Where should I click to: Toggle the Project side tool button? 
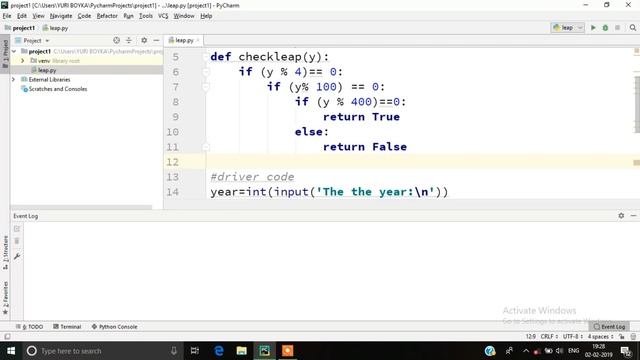pyautogui.click(x=5, y=55)
